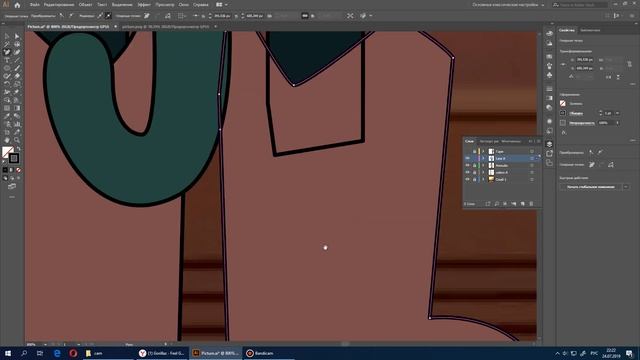The image size is (640, 360).
Task: Open the Справка menu
Action: point(200,5)
